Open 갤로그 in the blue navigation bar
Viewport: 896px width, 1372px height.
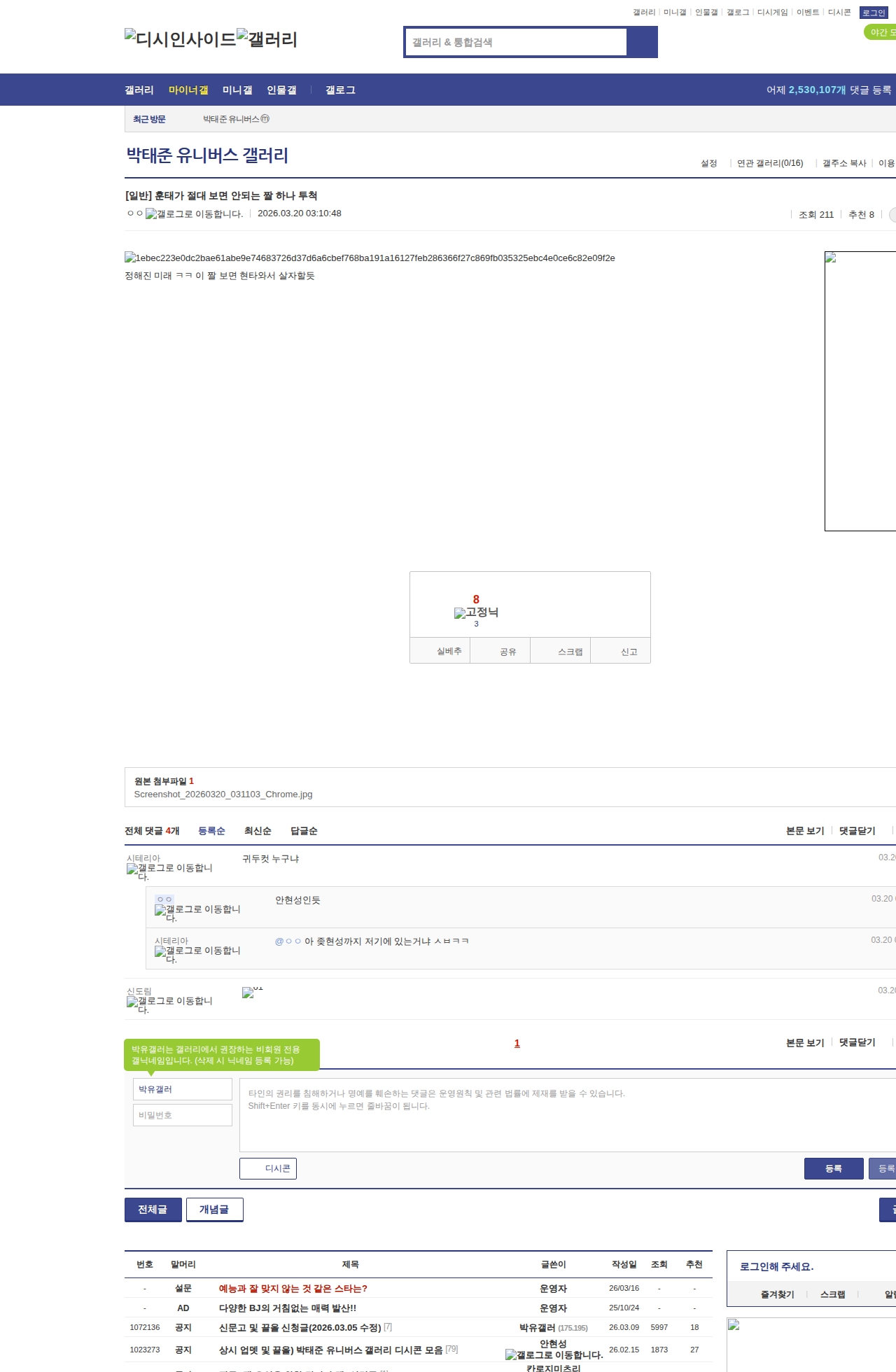[x=340, y=90]
